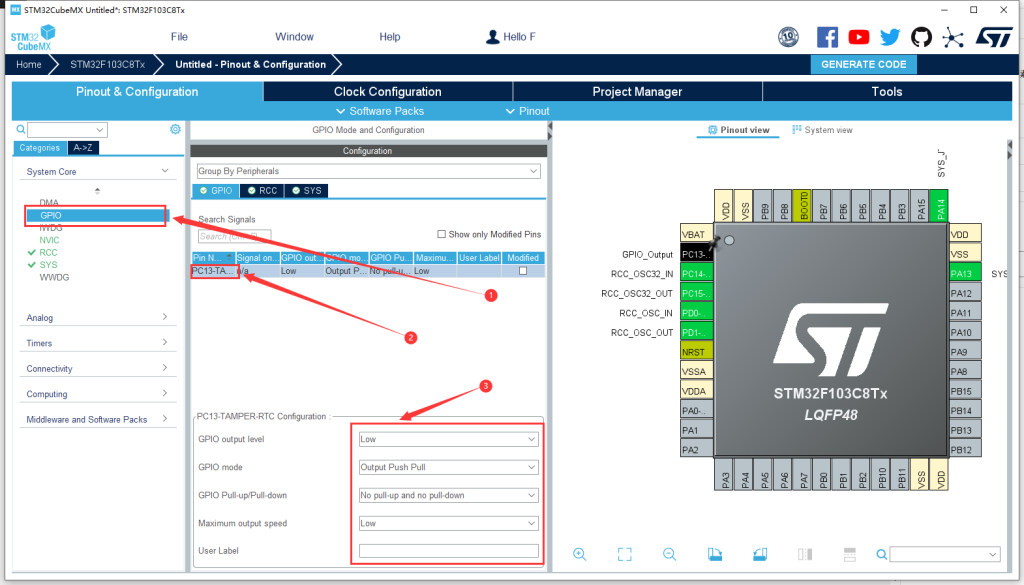1024x585 pixels.
Task: Go to the Home breadcrumb
Action: coord(29,65)
